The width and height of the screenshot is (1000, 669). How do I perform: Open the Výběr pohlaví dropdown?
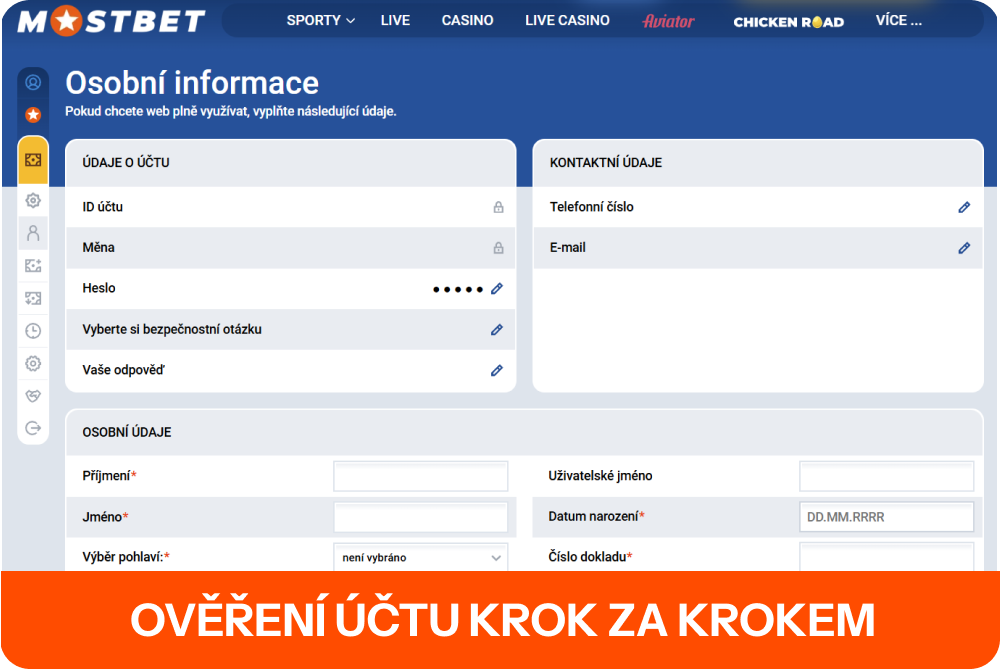tap(420, 557)
